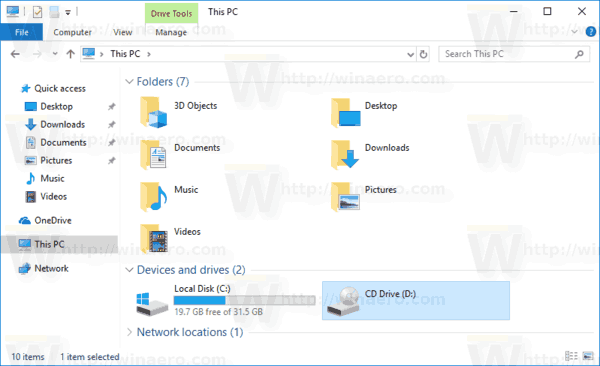
Task: Open the Videos folder icon in Folders
Action: coord(153,239)
